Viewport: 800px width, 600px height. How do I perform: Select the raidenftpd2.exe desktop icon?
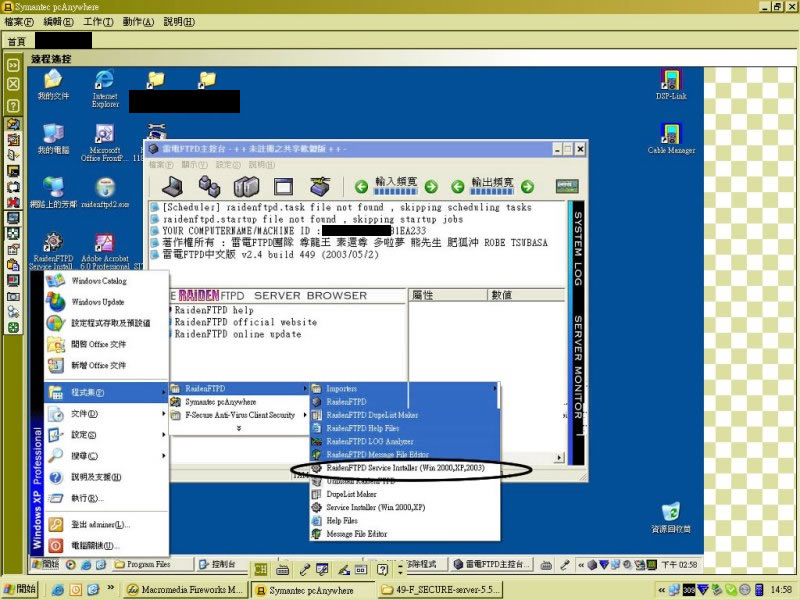point(105,193)
